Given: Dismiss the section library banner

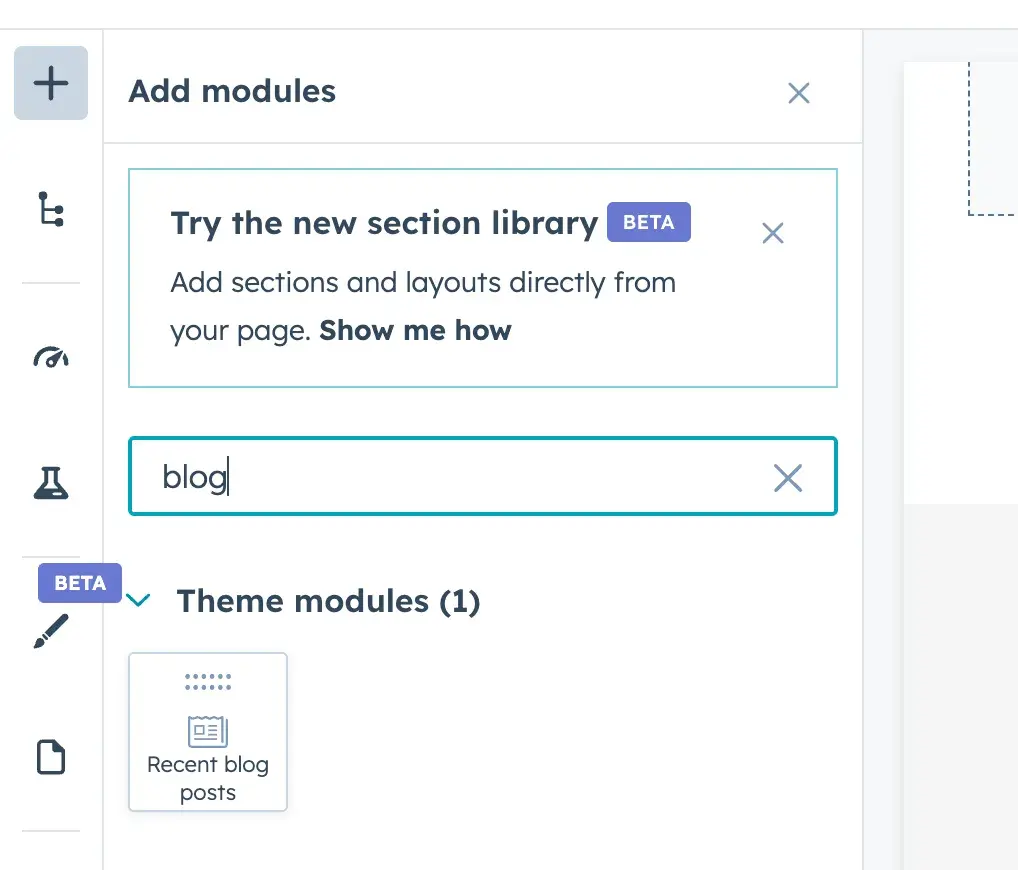Looking at the screenshot, I should pyautogui.click(x=772, y=233).
